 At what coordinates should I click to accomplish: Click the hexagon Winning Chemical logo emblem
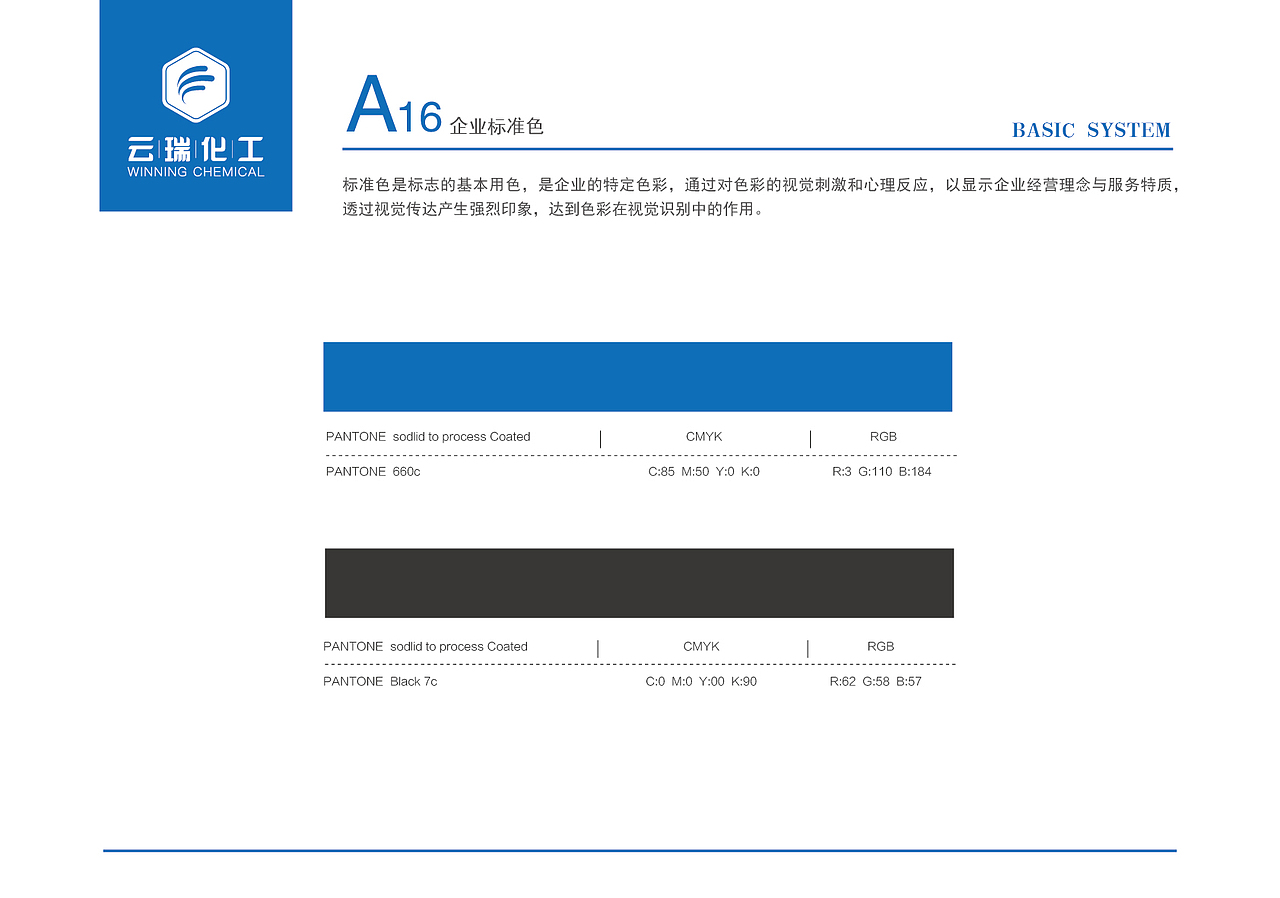point(196,84)
